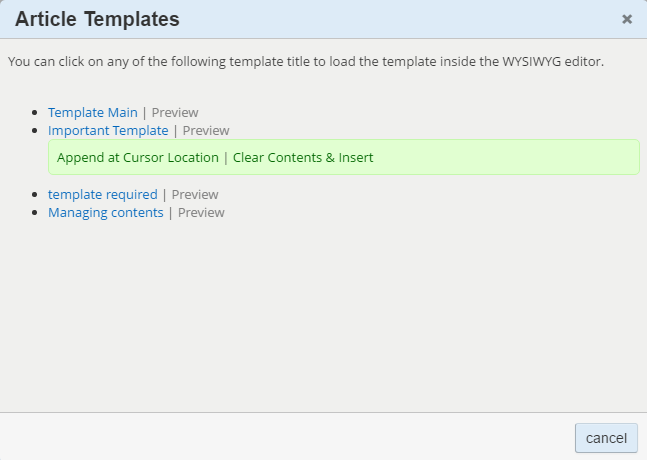Viewport: 647px width, 460px height.
Task: Click the Article Templates dialog title
Action: pyautogui.click(x=97, y=19)
